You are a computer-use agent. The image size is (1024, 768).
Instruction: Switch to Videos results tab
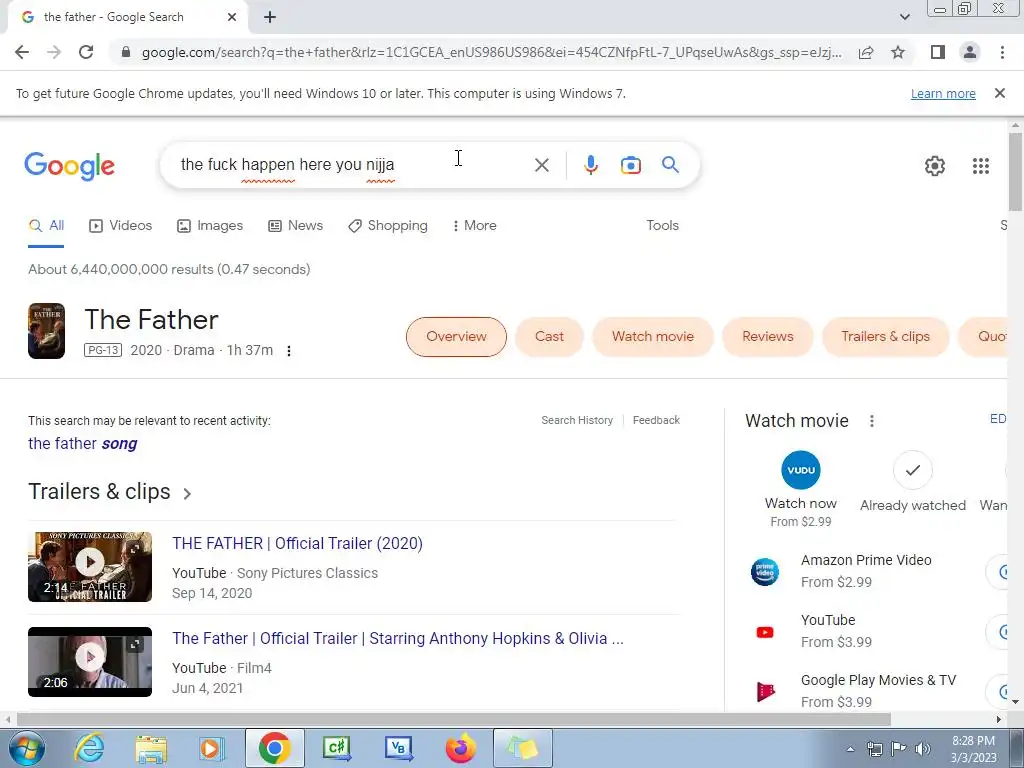click(121, 226)
